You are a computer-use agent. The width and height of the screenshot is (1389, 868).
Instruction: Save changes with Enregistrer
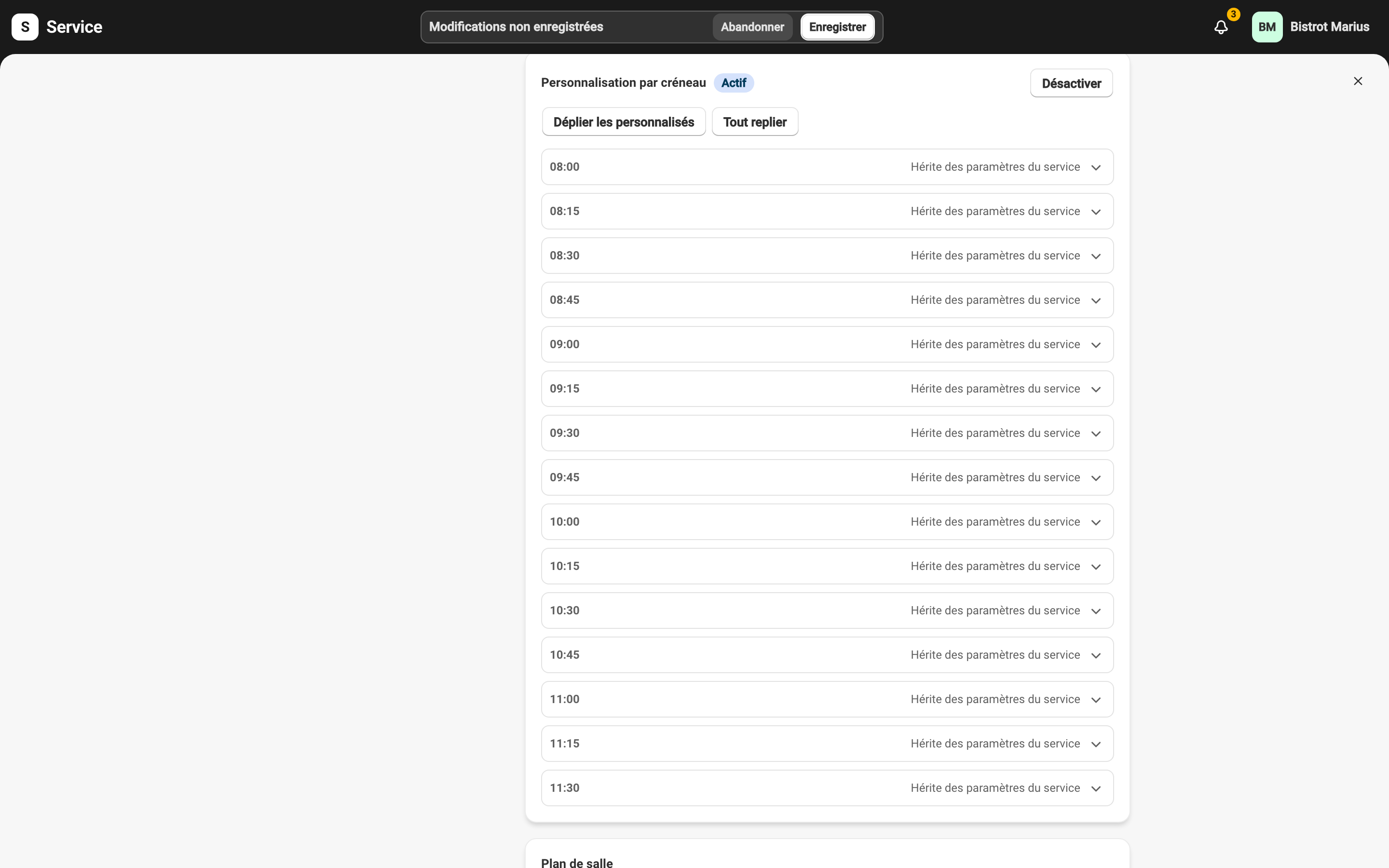pyautogui.click(x=837, y=27)
